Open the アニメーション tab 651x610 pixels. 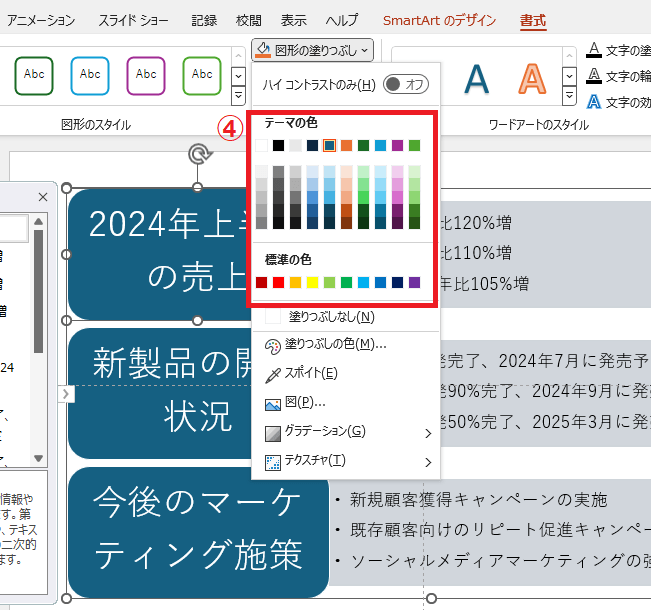pos(41,20)
